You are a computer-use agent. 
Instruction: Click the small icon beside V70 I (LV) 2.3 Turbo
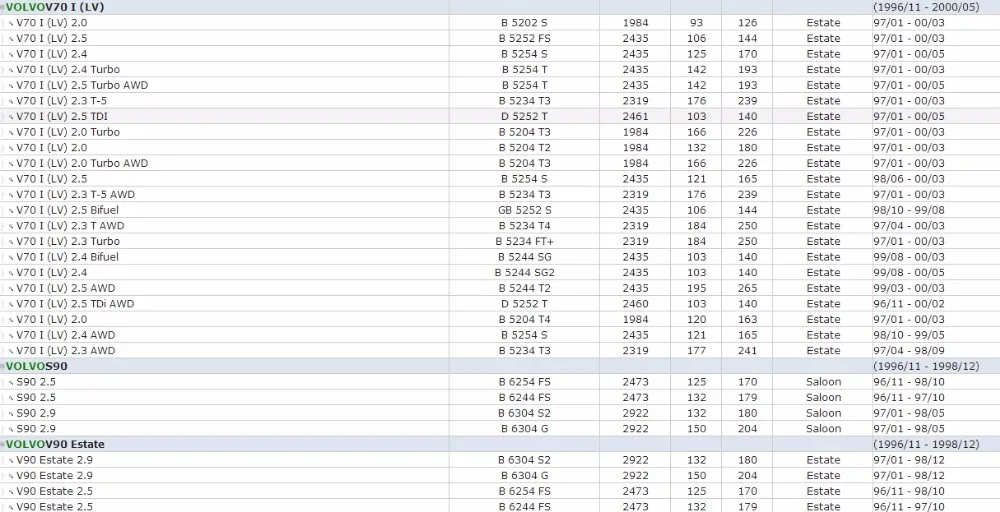[x=11, y=242]
